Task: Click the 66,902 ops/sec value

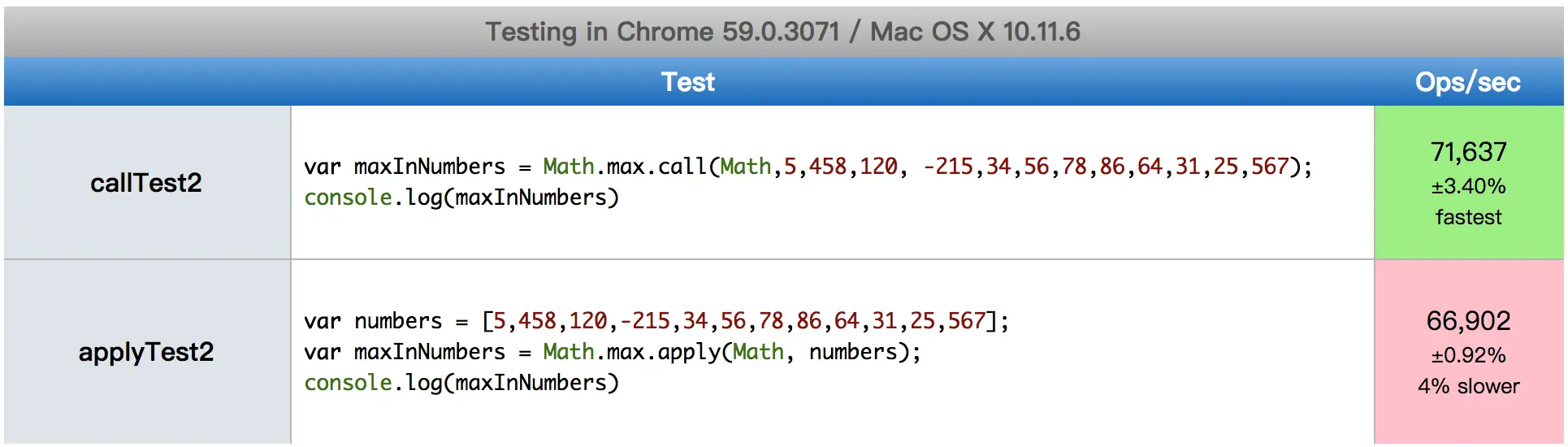Action: click(1468, 321)
